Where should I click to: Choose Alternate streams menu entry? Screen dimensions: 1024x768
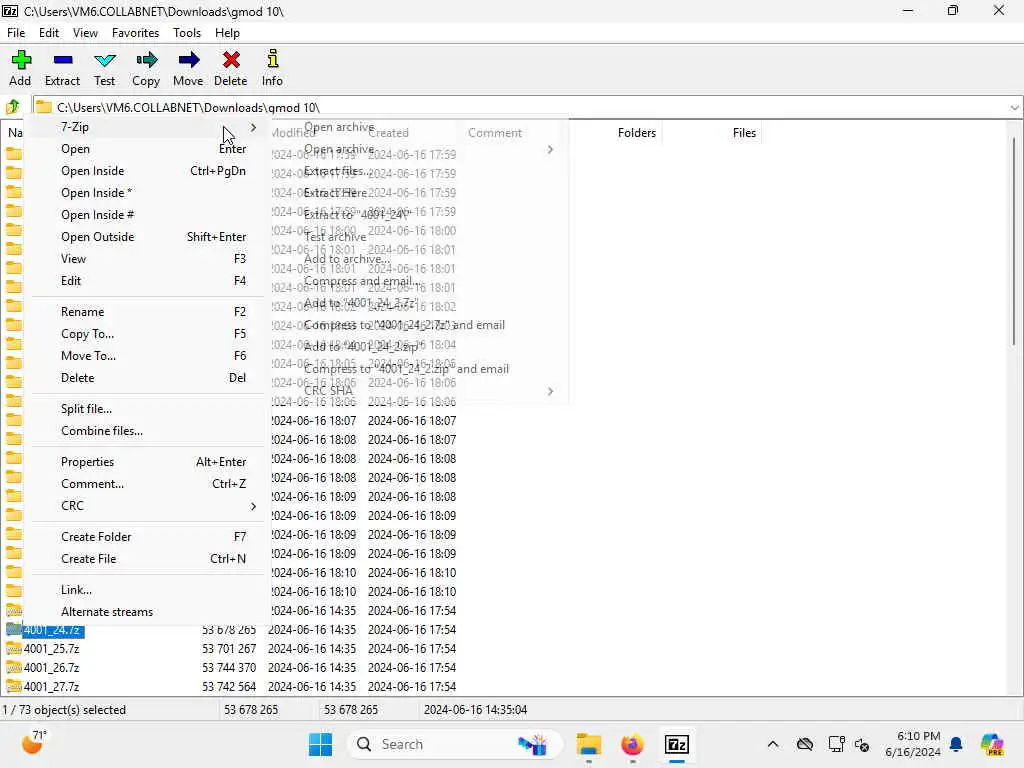point(147,612)
